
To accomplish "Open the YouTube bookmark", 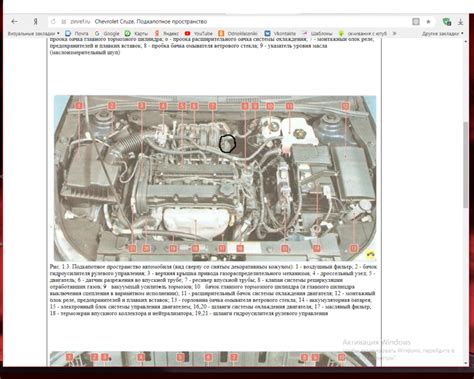I will tap(199, 34).
